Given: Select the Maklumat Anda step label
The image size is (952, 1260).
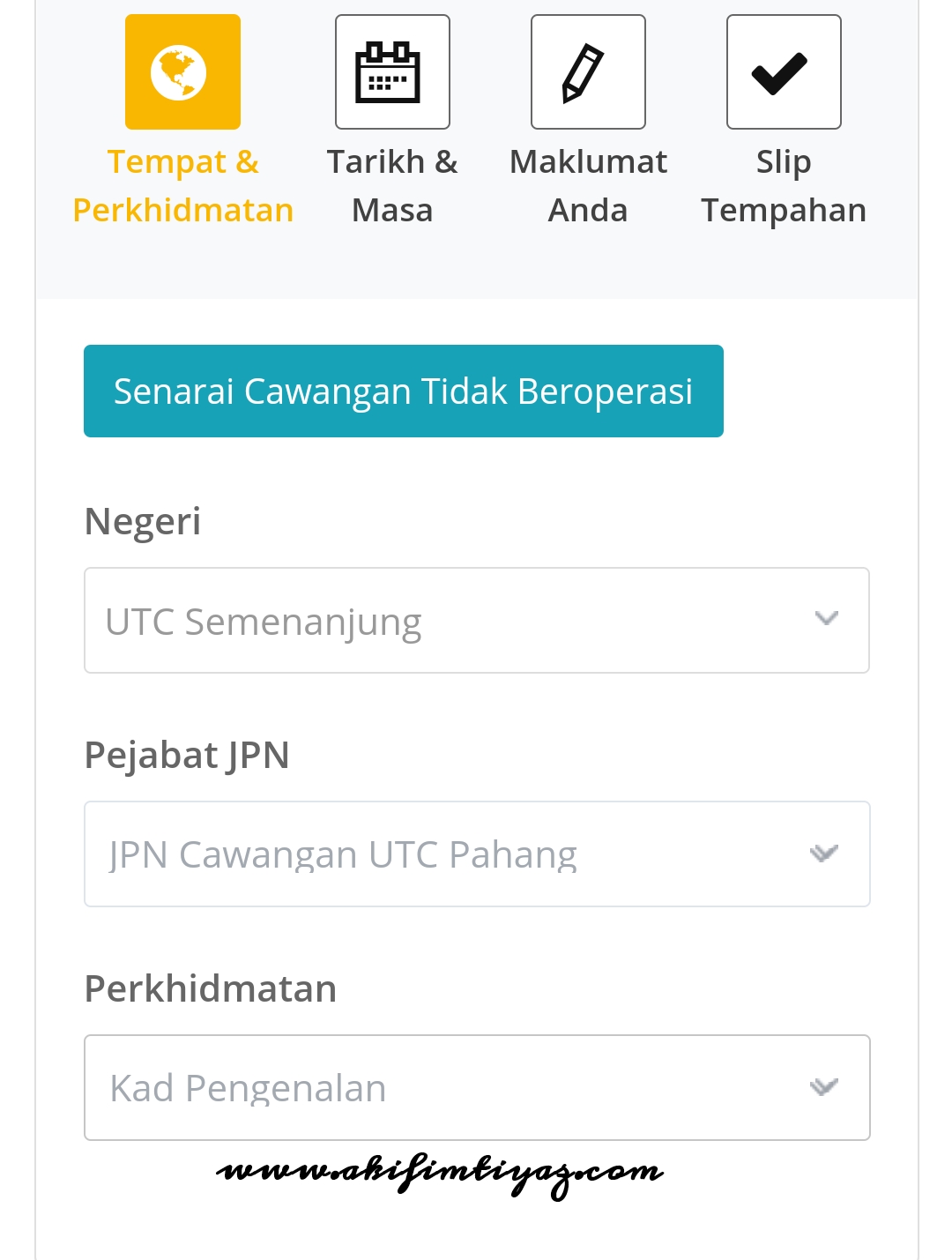Looking at the screenshot, I should pyautogui.click(x=587, y=185).
